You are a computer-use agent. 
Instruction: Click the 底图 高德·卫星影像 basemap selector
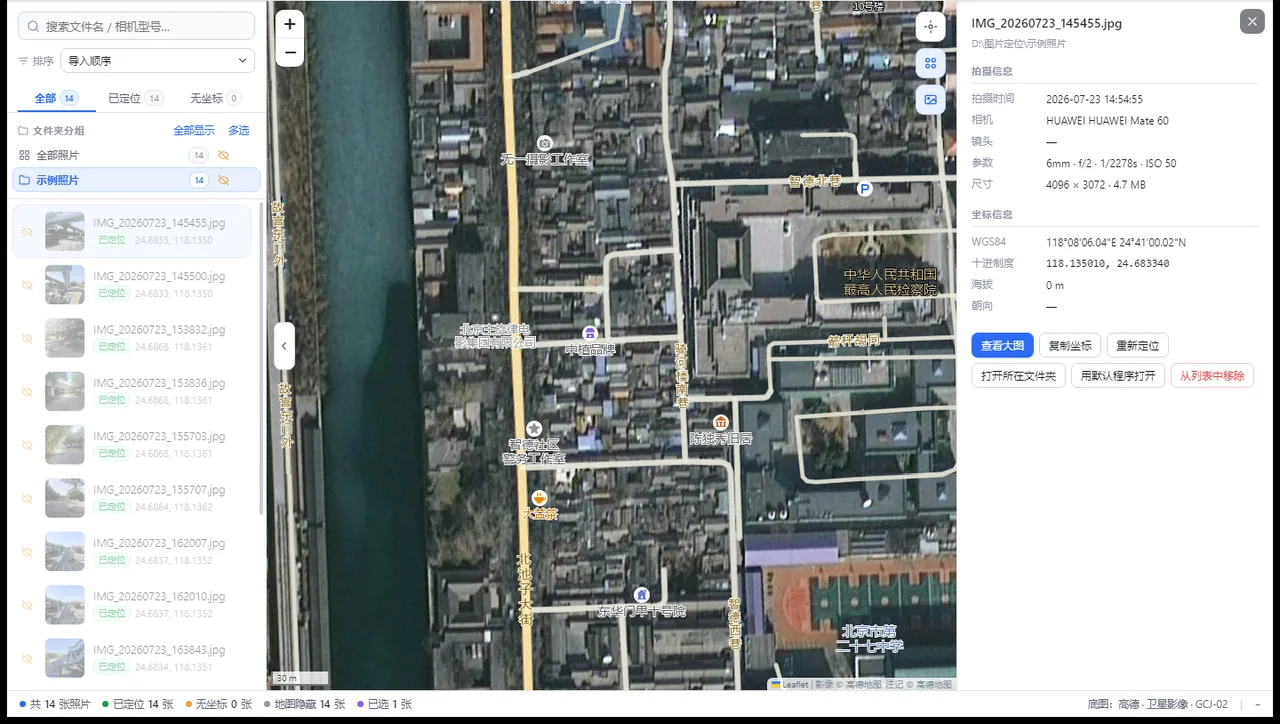click(x=1158, y=704)
